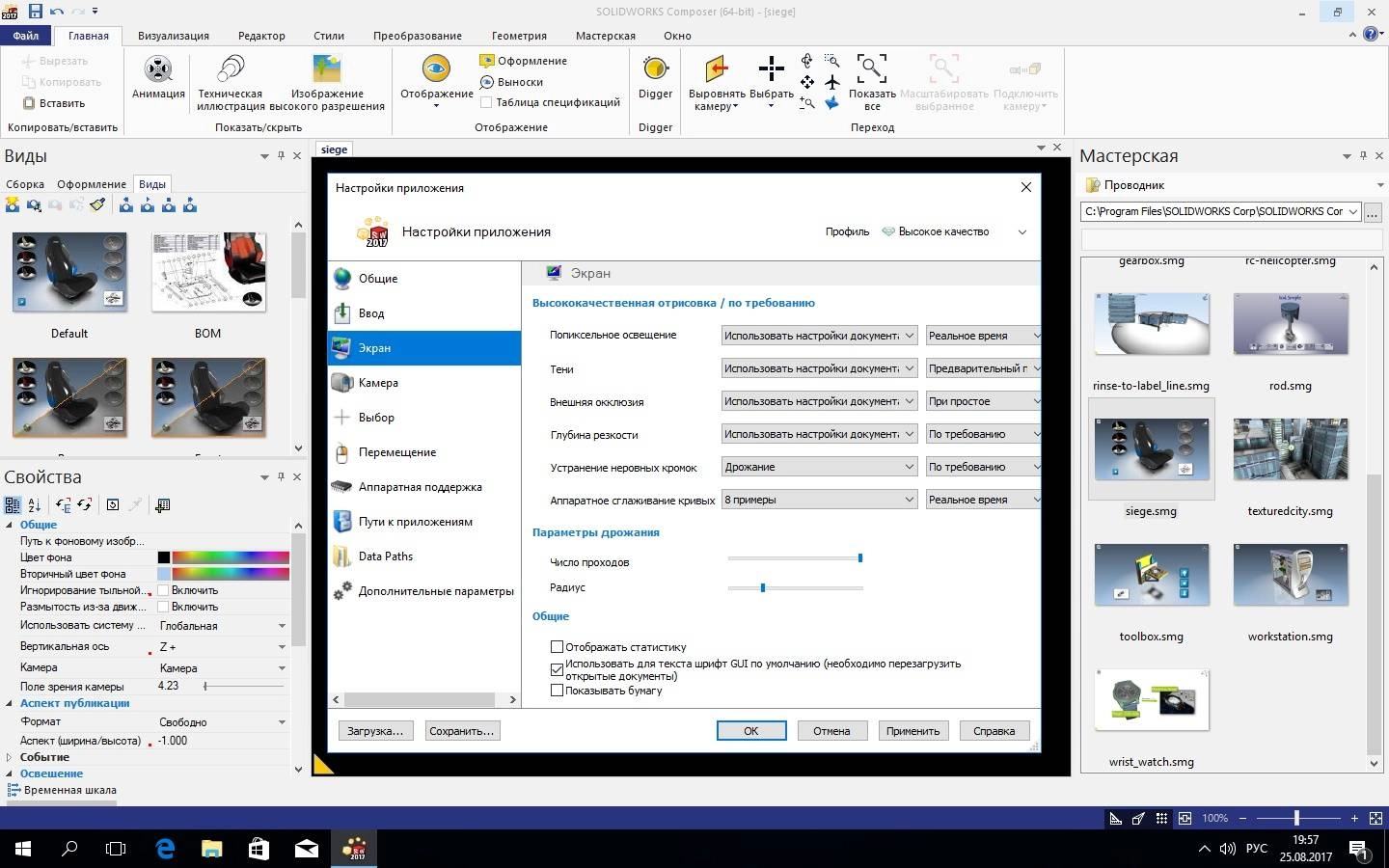This screenshot has width=1389, height=868.
Task: Click the Оформление ribbon item
Action: click(x=523, y=61)
